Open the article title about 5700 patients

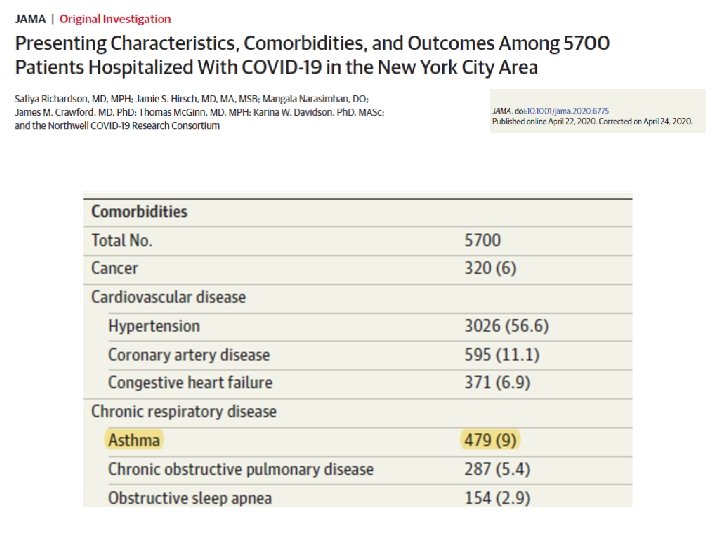[x=312, y=56]
